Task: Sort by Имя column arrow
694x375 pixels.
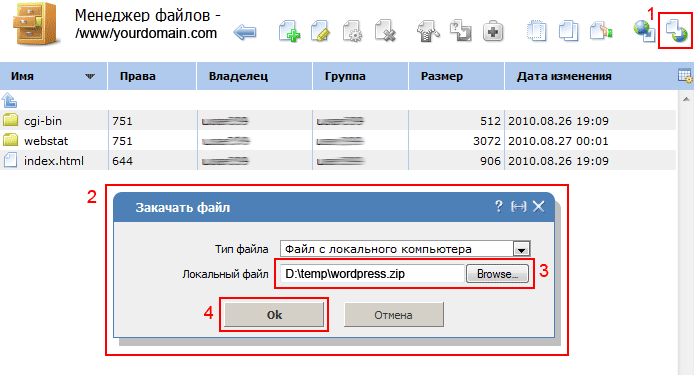Action: 90,76
